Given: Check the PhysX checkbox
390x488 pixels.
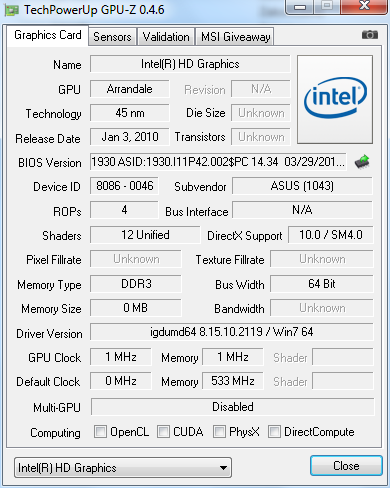Looking at the screenshot, I should coord(219,431).
